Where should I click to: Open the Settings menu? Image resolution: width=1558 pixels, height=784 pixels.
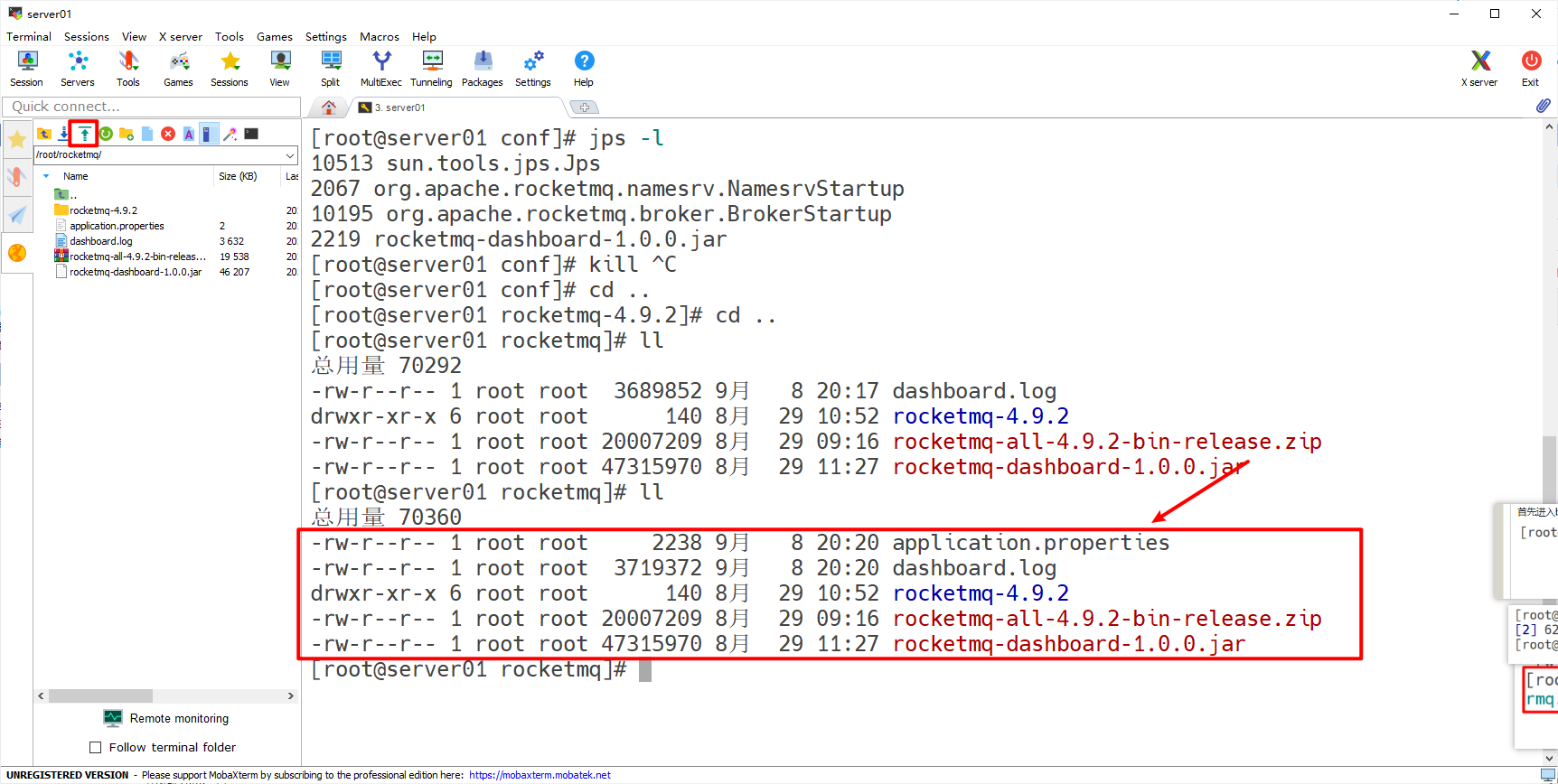(x=326, y=37)
